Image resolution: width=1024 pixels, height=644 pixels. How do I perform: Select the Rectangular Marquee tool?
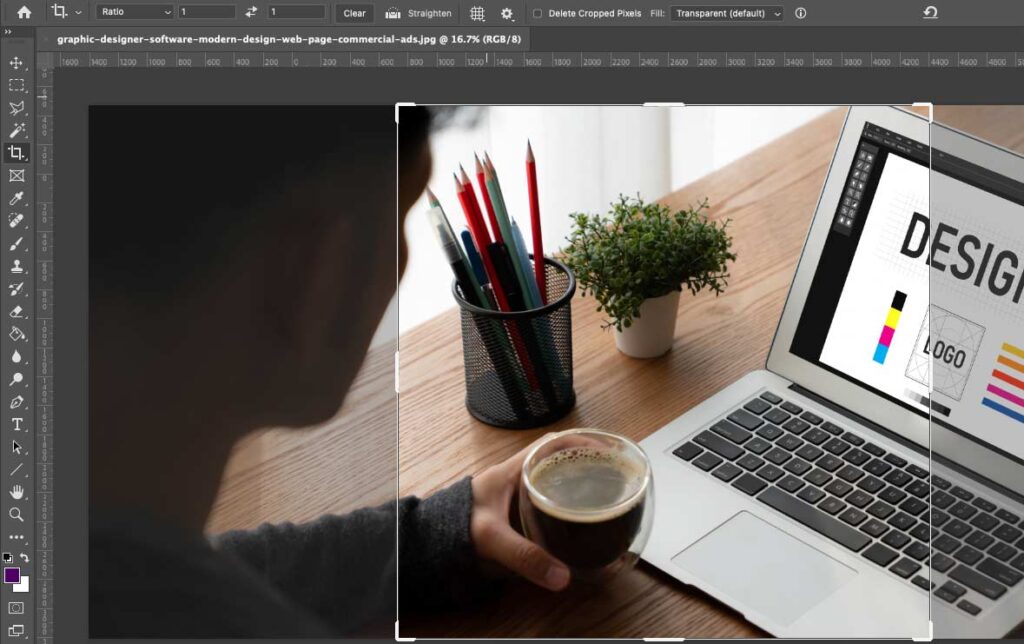[16, 86]
